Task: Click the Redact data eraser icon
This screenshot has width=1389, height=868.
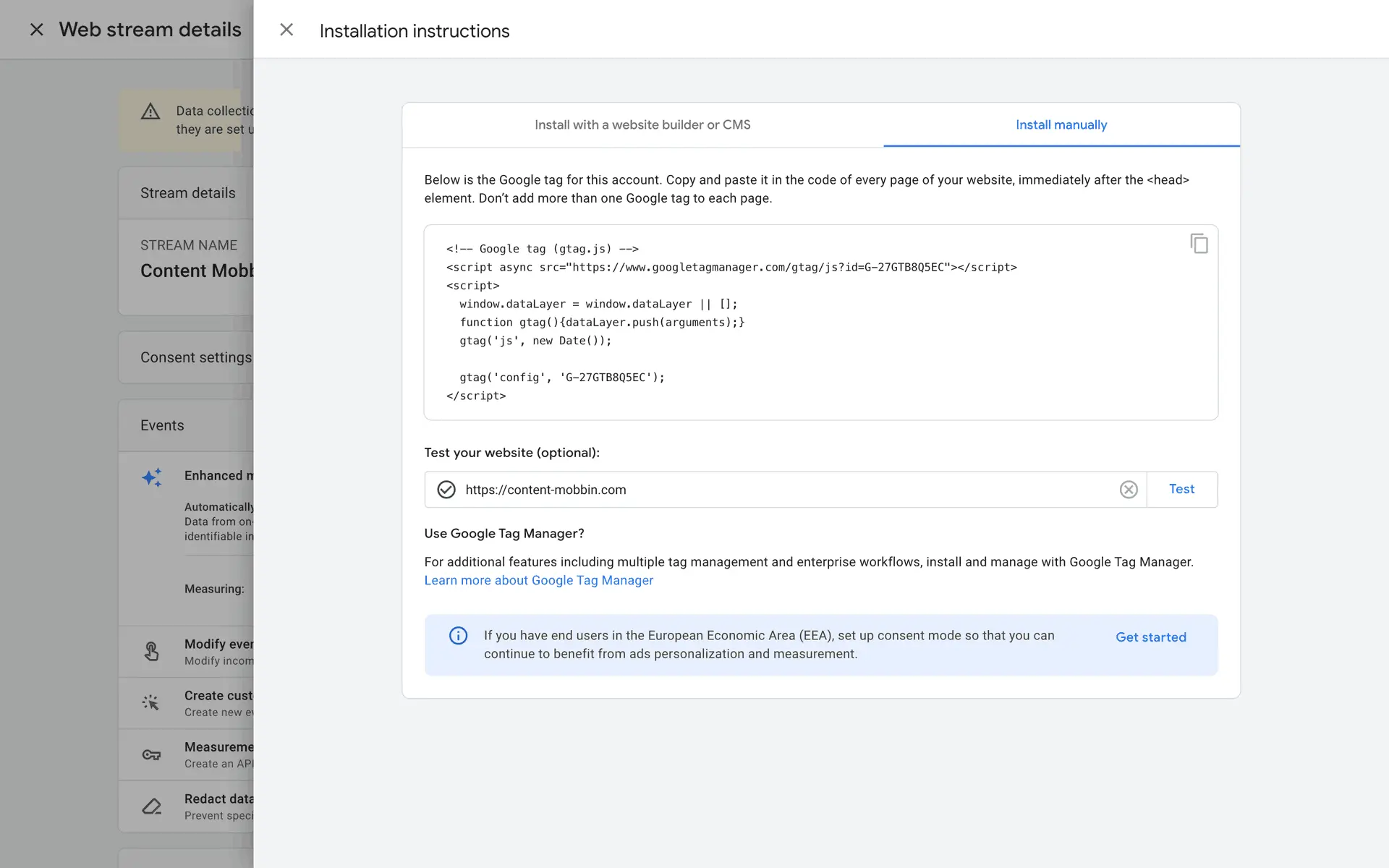Action: tap(151, 806)
